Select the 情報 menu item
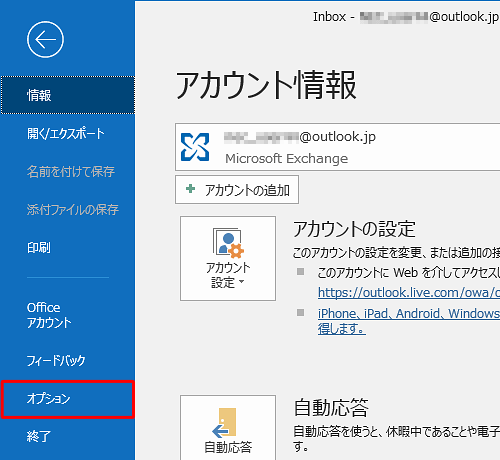 click(x=68, y=95)
